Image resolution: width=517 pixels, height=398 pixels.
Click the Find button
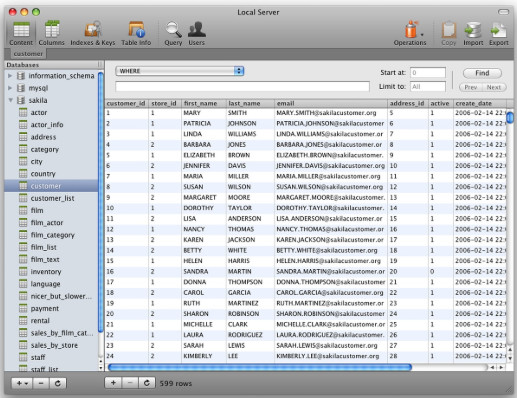click(x=482, y=73)
